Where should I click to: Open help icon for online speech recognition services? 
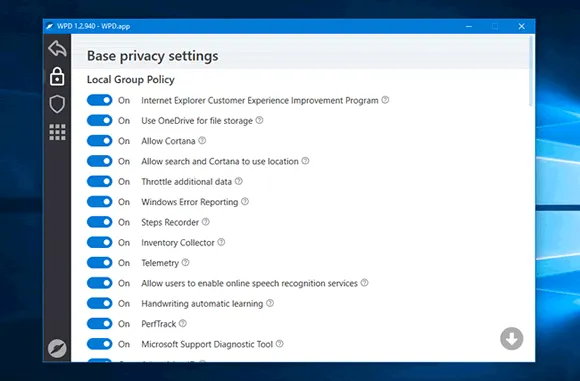click(364, 283)
